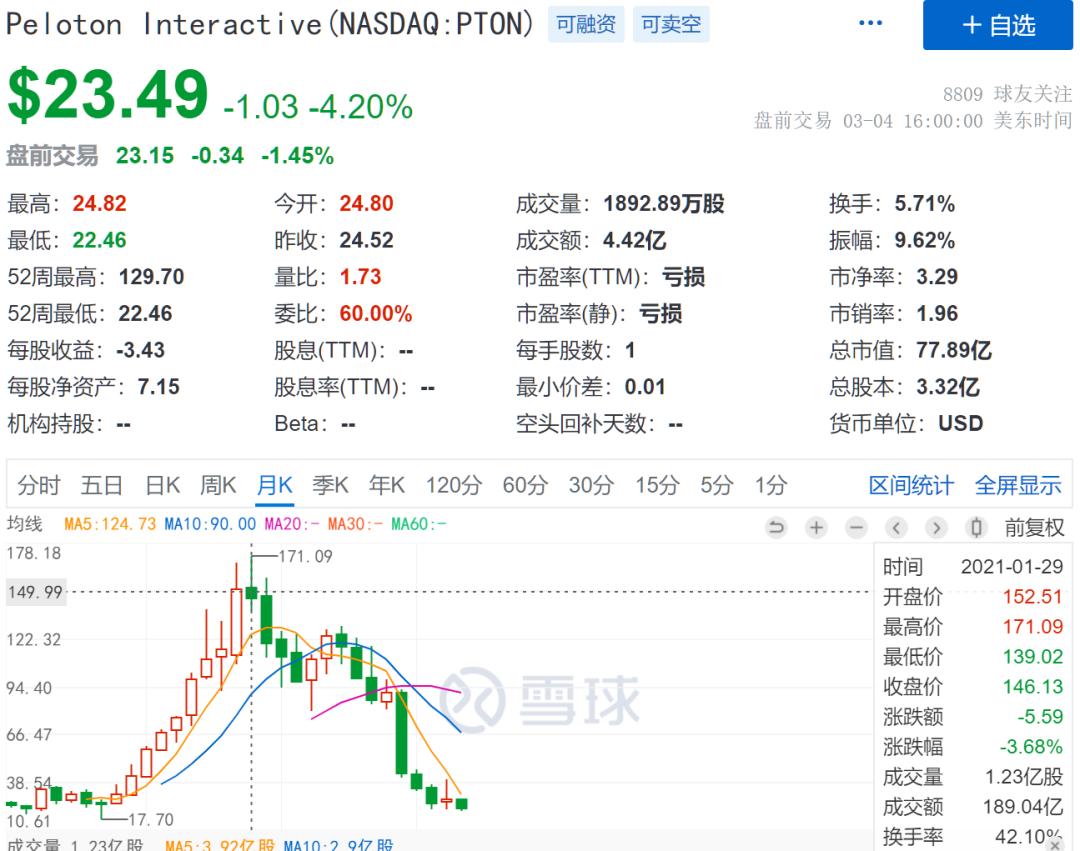Click the 可卖空 tag
This screenshot has width=1080, height=851.
click(671, 24)
